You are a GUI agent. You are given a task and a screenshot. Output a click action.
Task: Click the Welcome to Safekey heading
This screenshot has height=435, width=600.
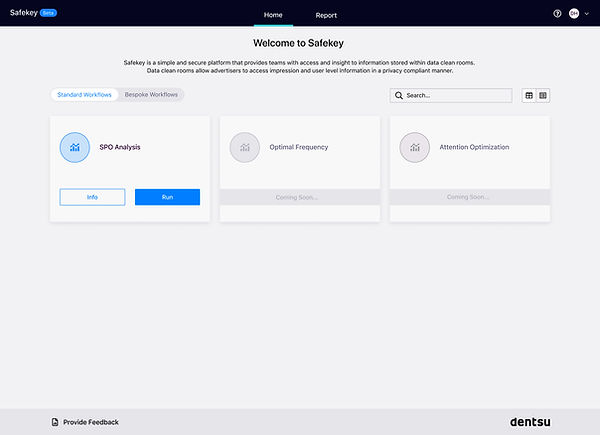298,43
